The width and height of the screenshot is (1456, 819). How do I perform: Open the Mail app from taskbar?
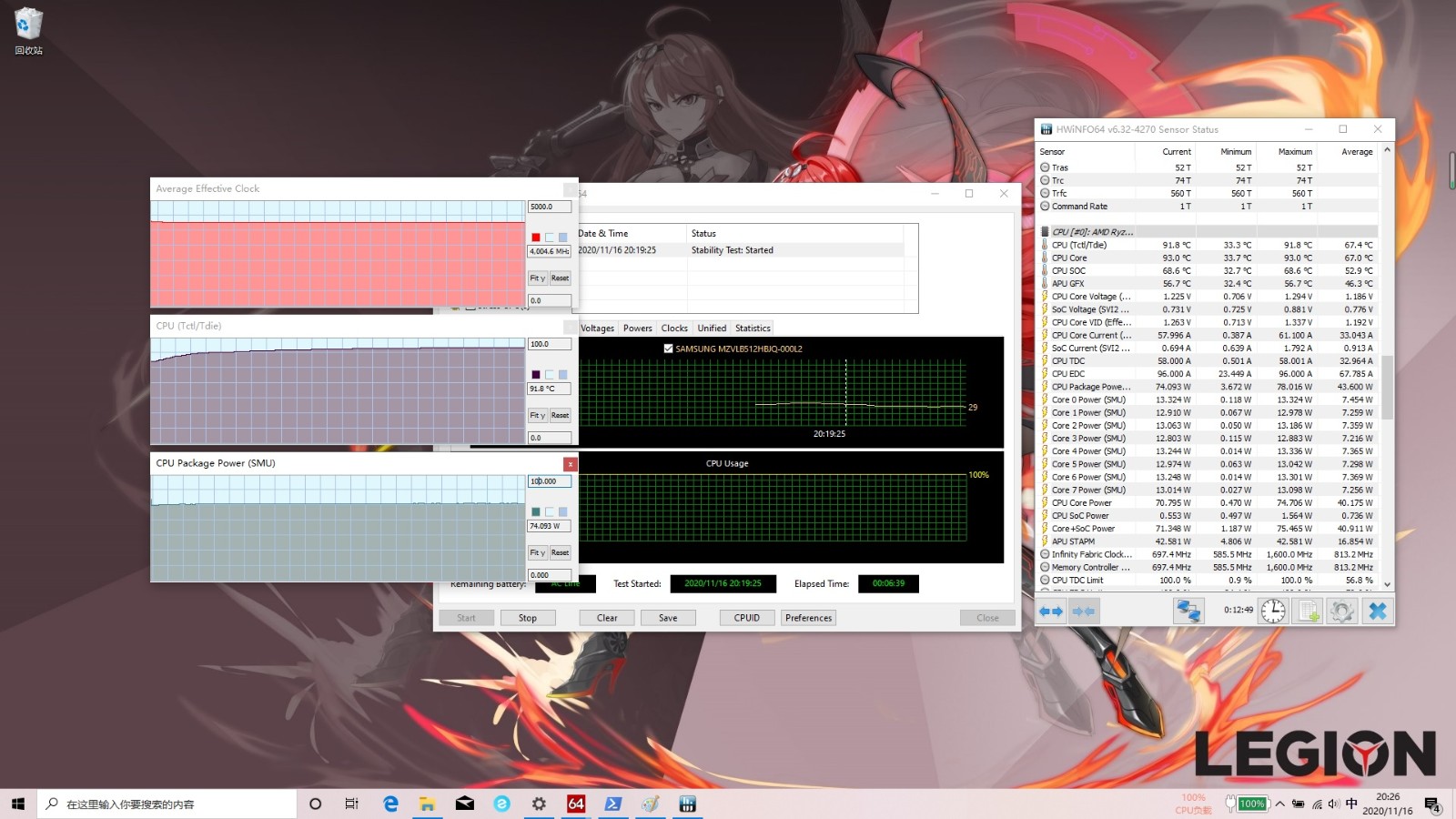tap(465, 804)
